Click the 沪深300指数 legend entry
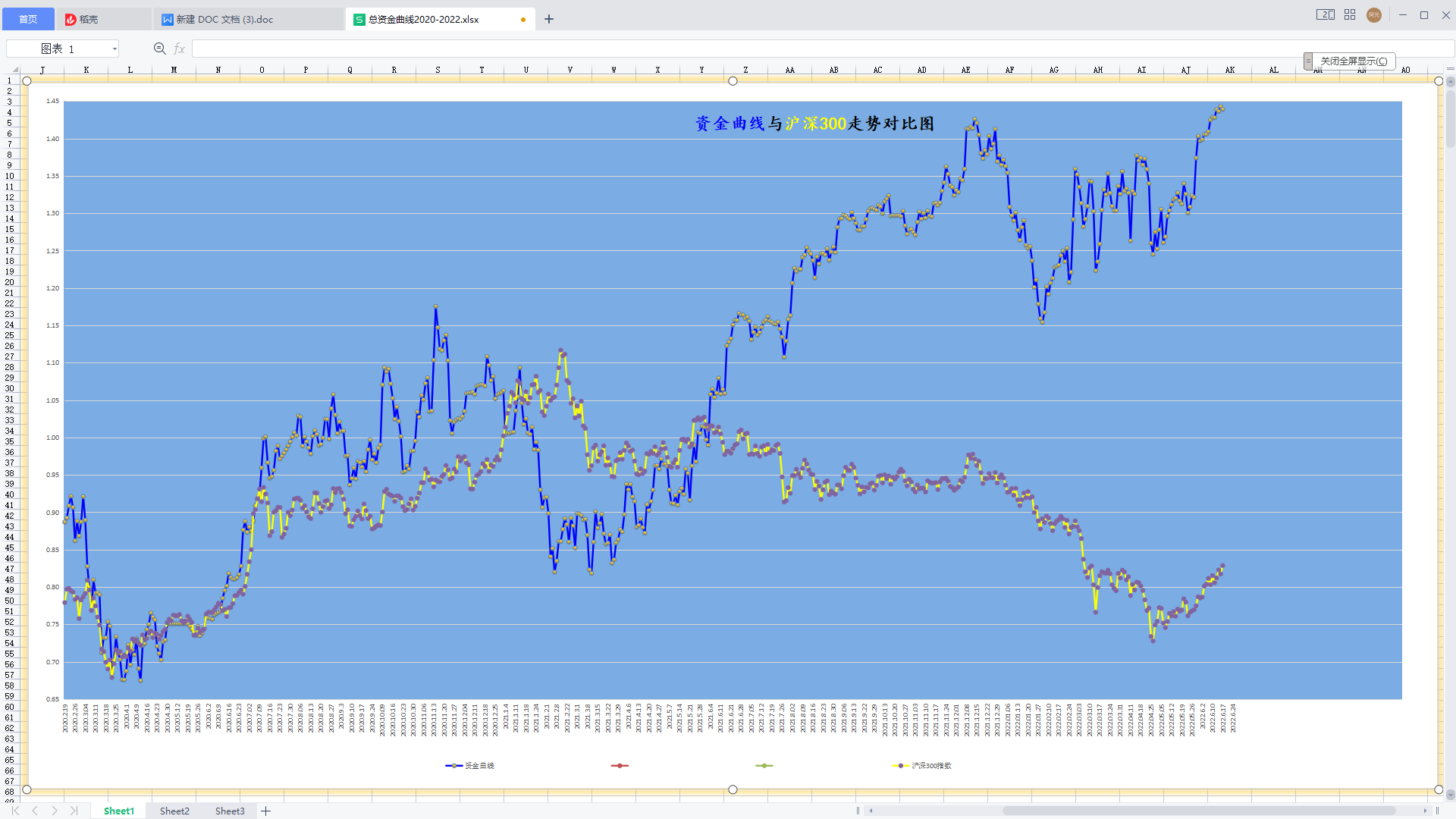Image resolution: width=1456 pixels, height=819 pixels. coord(930,766)
